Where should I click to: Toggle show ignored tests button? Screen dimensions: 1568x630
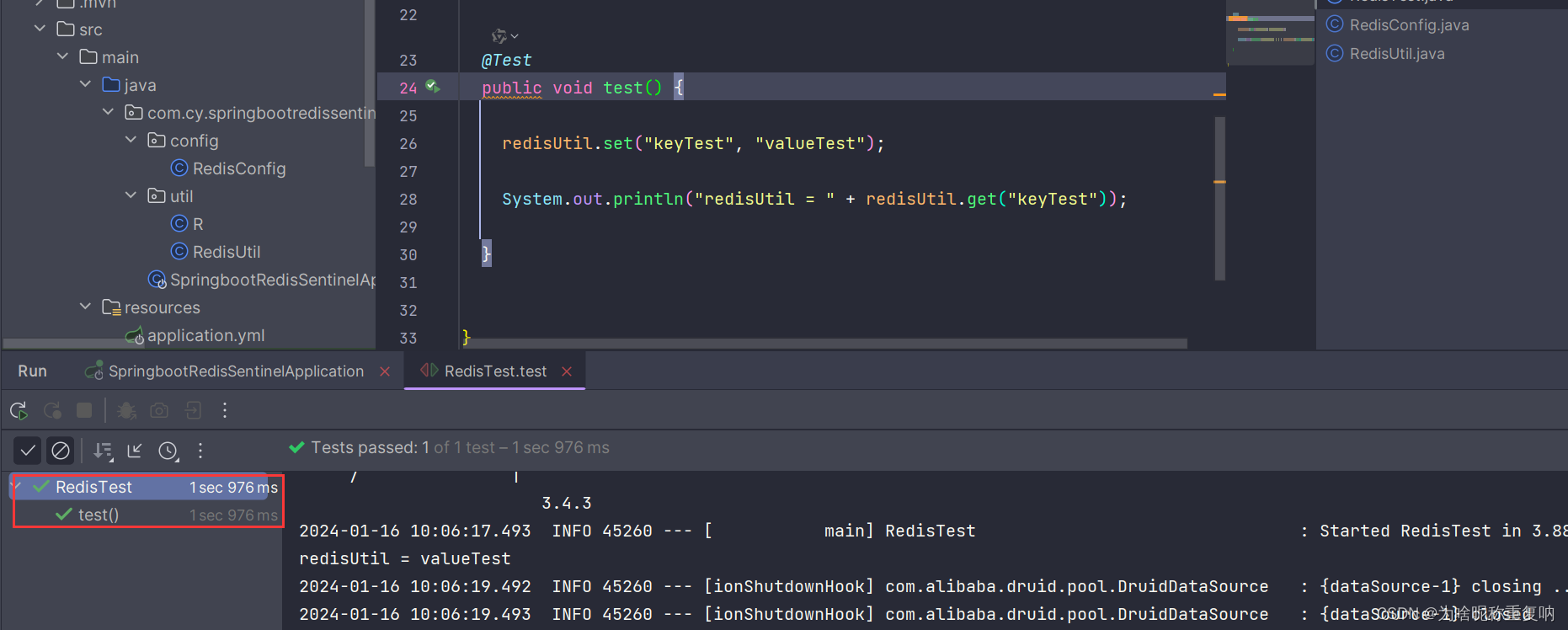(x=61, y=451)
